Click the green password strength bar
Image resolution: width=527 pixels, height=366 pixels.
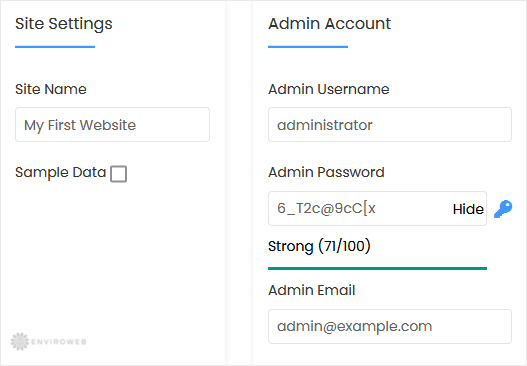tap(377, 268)
